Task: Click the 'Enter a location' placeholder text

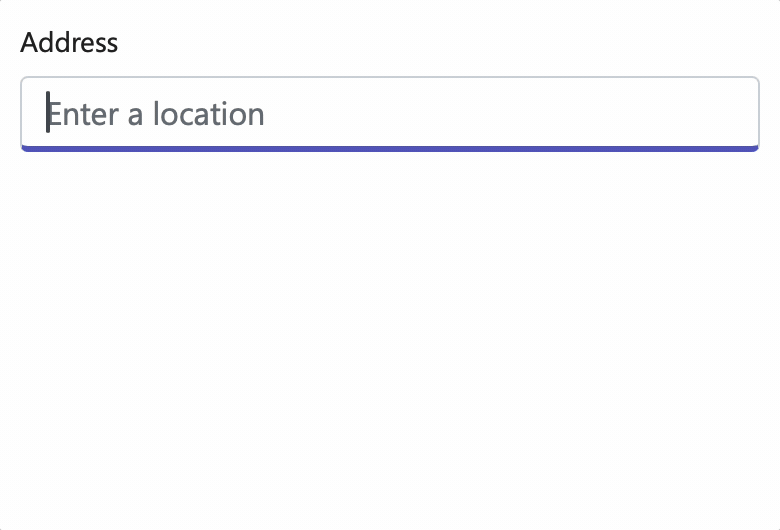Action: pos(156,114)
